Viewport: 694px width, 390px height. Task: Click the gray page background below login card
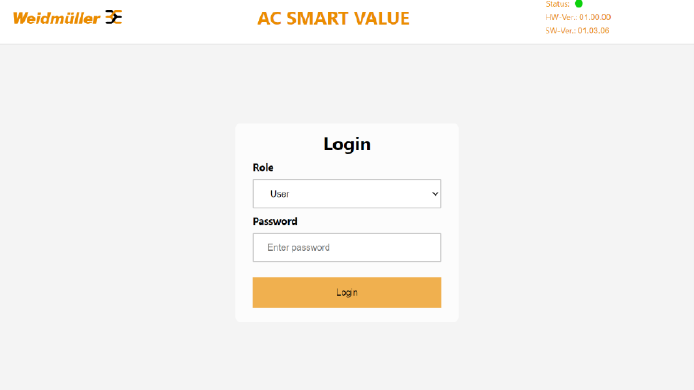pos(347,356)
